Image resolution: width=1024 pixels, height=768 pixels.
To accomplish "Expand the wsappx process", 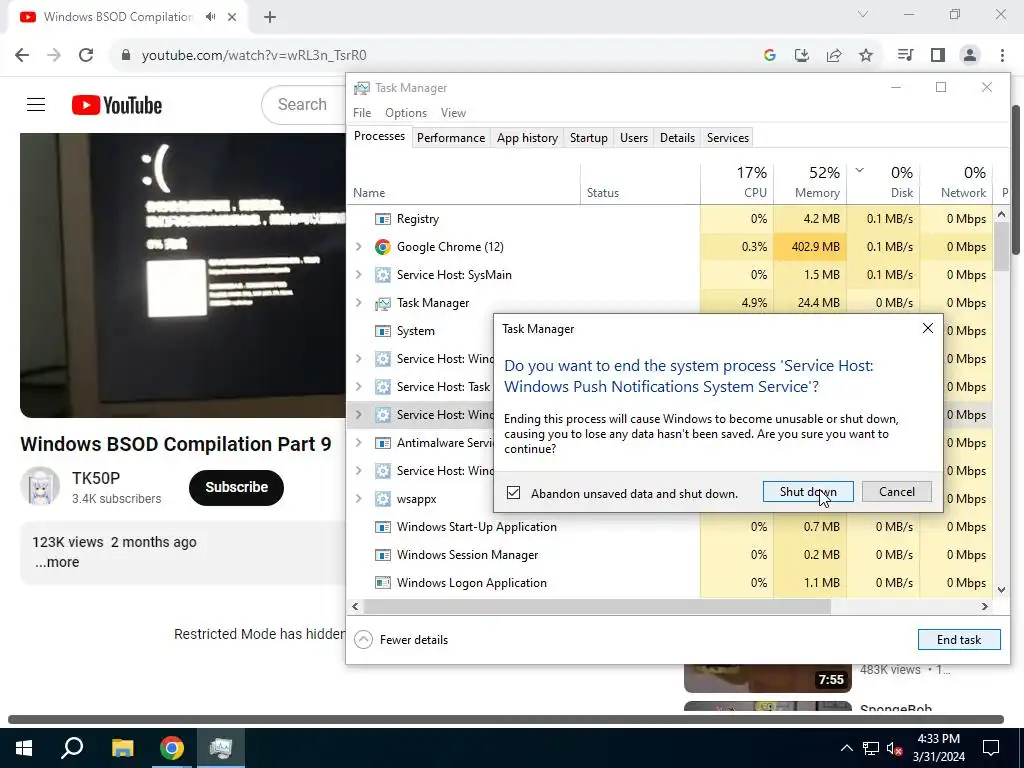I will pyautogui.click(x=359, y=499).
